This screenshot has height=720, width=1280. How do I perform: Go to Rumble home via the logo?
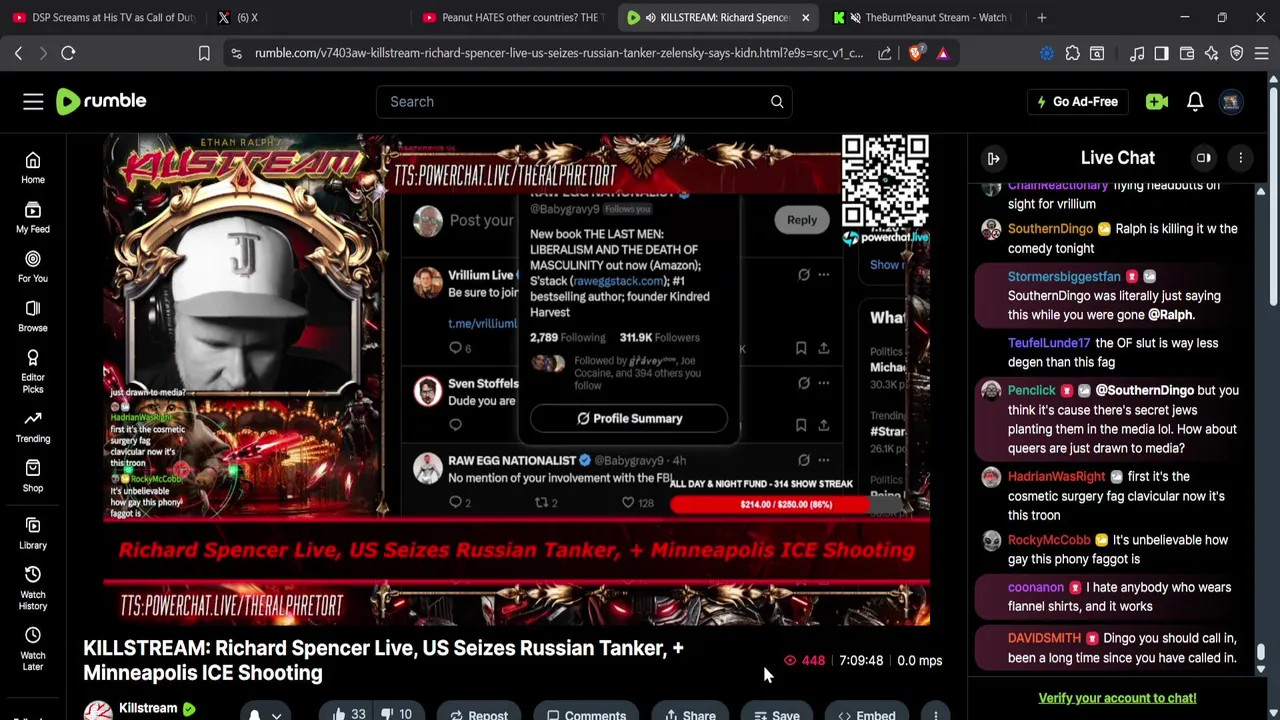[101, 101]
